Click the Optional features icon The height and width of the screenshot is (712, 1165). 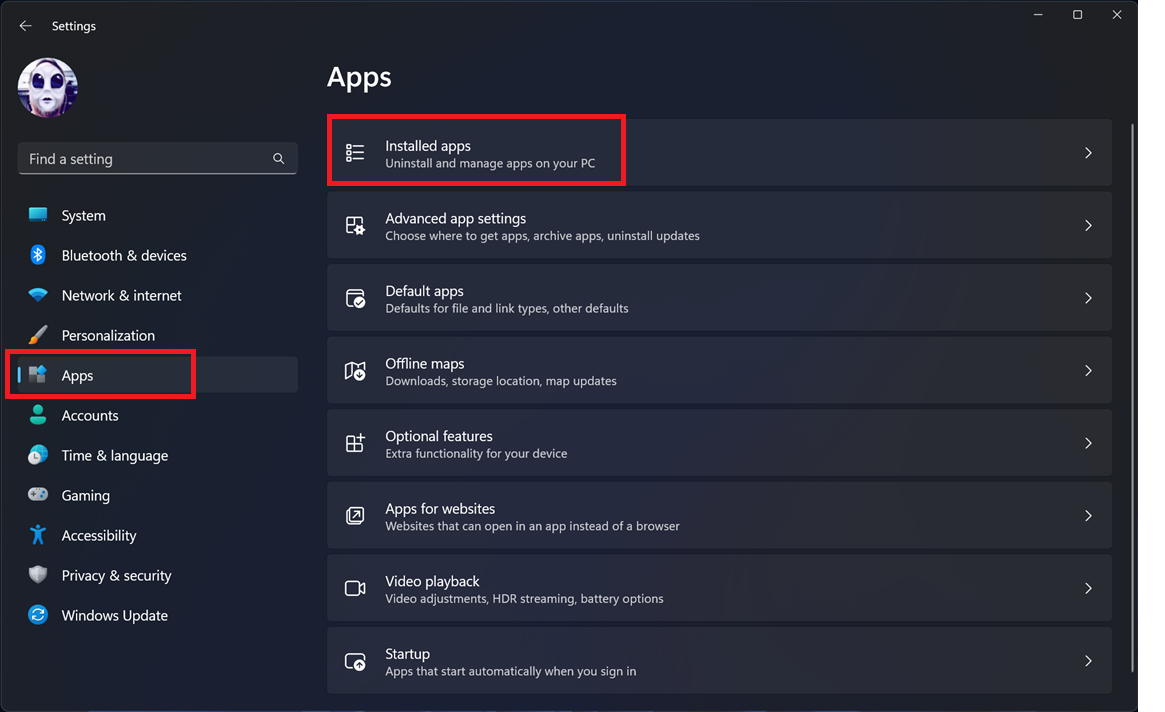(355, 442)
